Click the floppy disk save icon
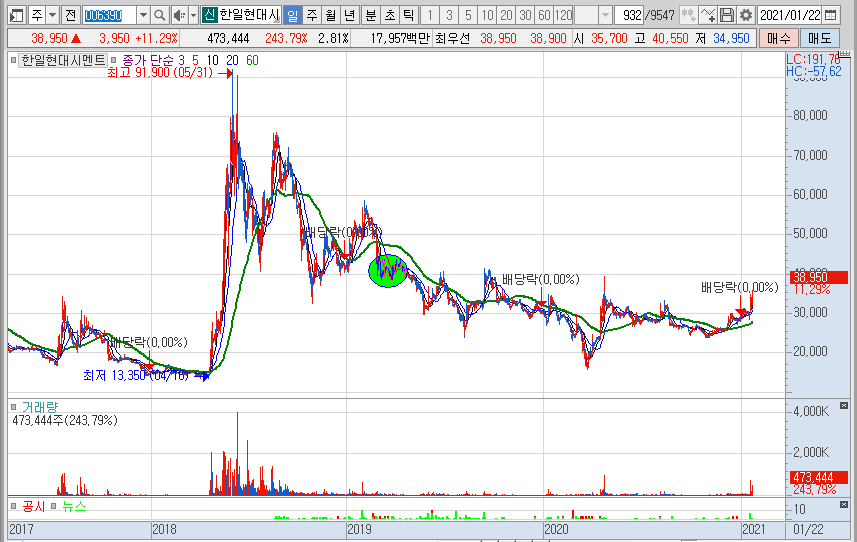The image size is (857, 542). pos(727,15)
